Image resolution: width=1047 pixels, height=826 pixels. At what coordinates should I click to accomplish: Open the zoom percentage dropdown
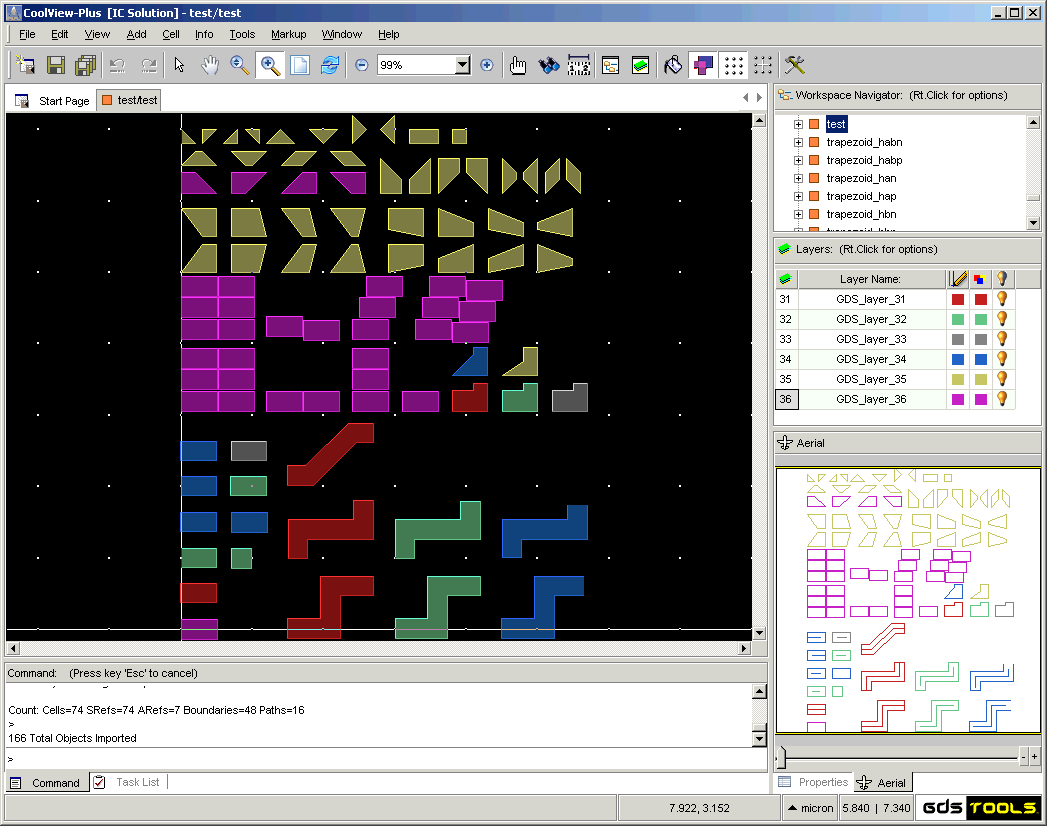coord(463,65)
